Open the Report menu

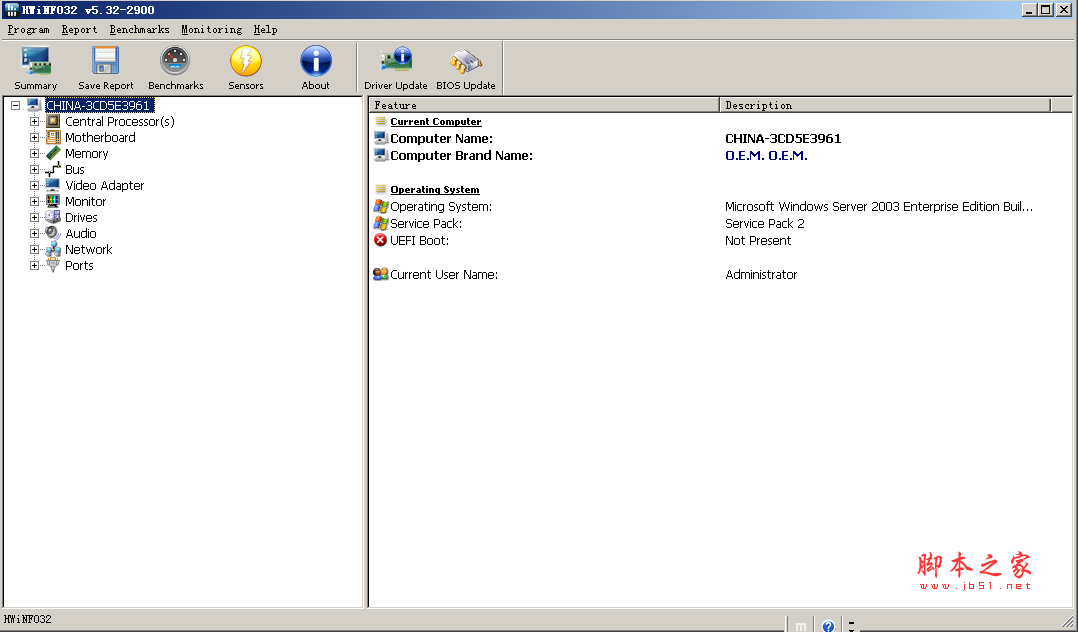pyautogui.click(x=79, y=30)
